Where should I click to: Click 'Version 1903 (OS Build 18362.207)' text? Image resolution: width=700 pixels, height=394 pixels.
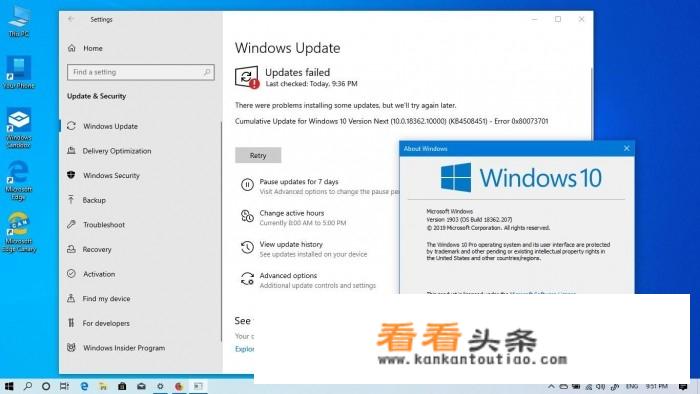pos(469,220)
